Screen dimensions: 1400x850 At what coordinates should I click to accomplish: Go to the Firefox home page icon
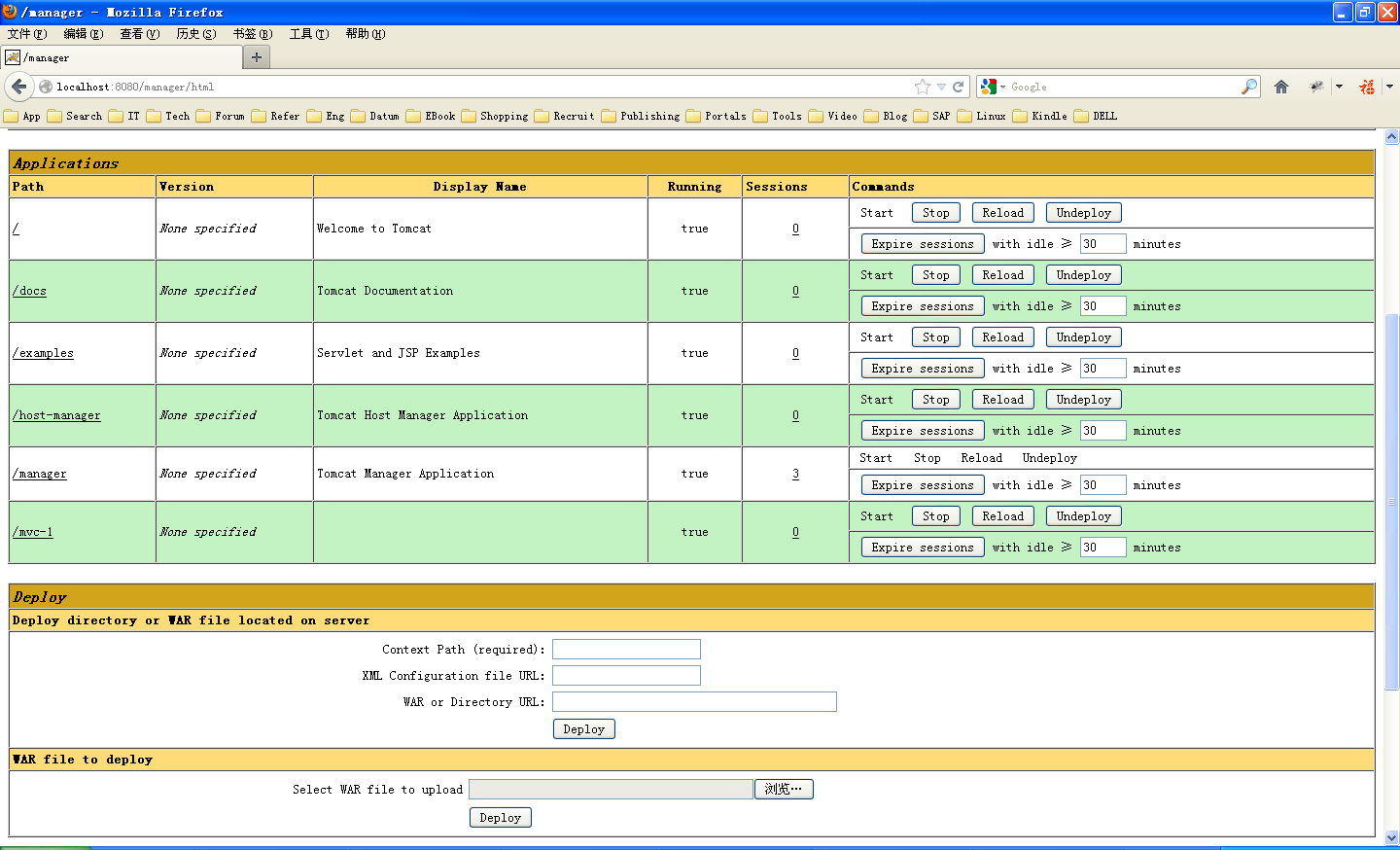click(x=1281, y=87)
